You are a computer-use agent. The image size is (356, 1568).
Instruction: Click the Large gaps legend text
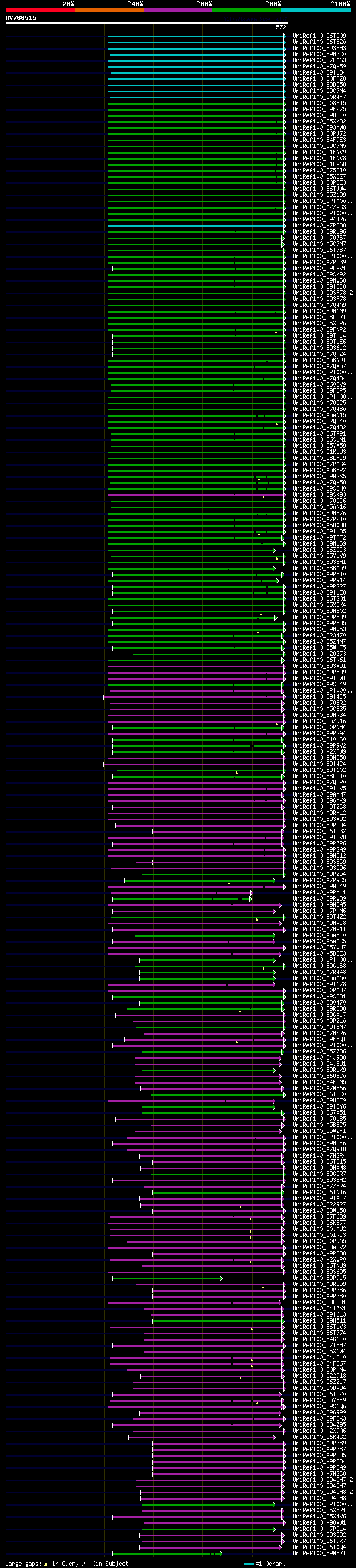click(23, 1563)
